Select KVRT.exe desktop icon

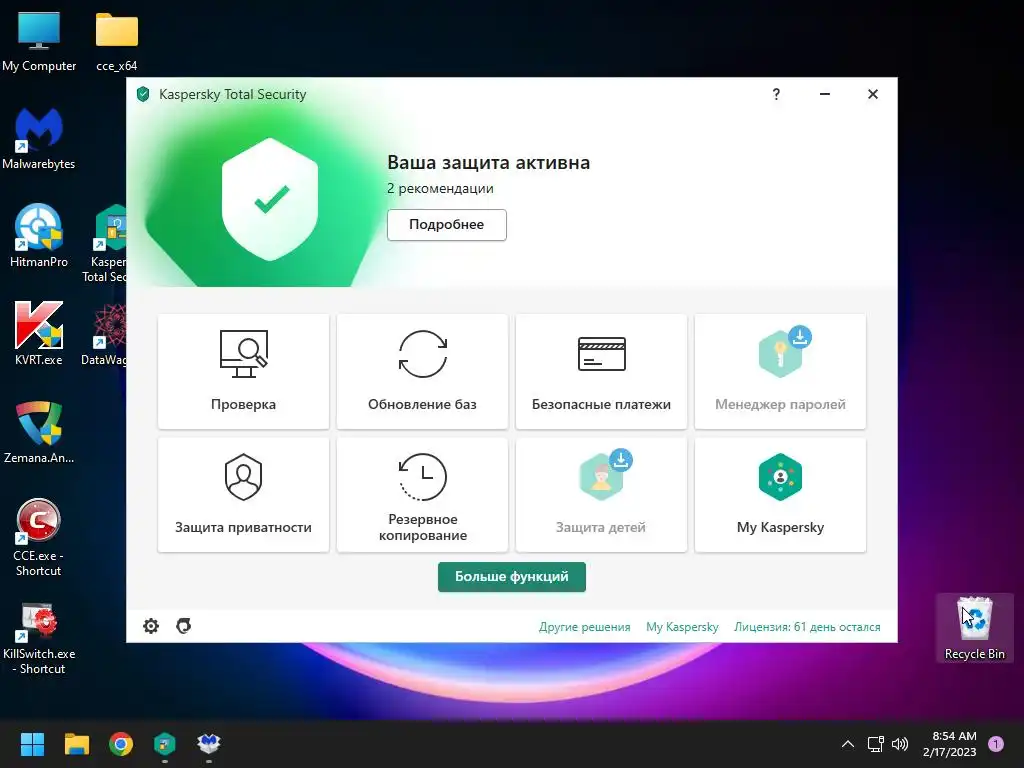[x=39, y=333]
